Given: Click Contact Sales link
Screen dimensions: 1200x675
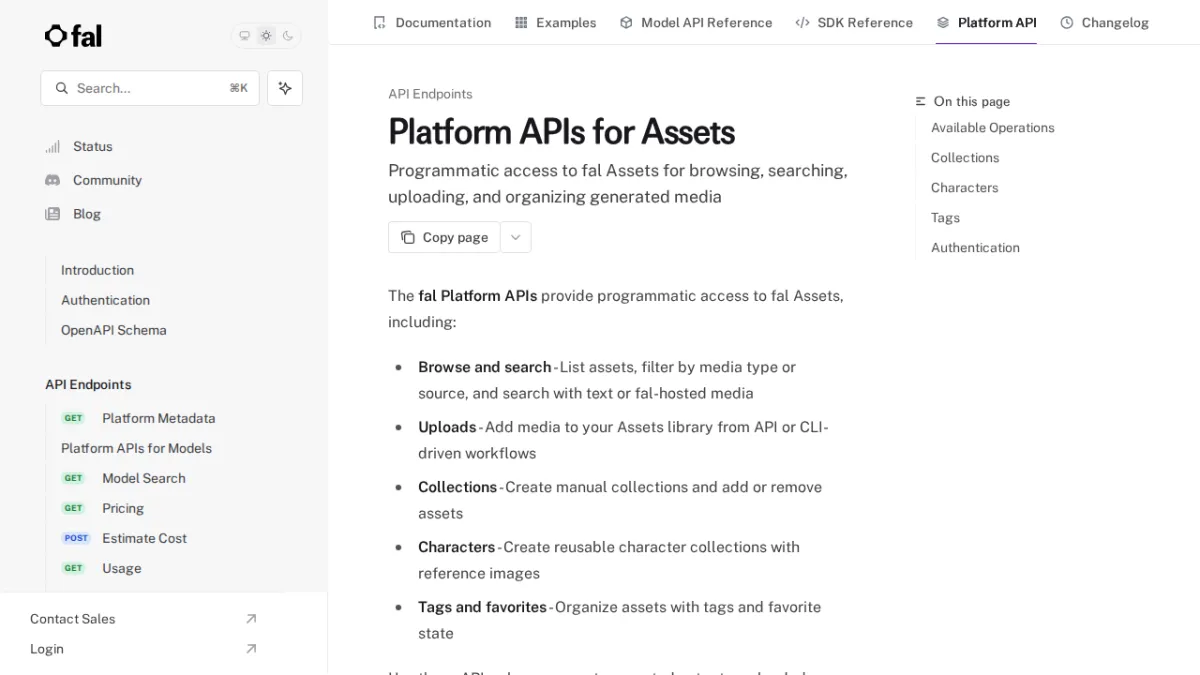Looking at the screenshot, I should click(72, 619).
